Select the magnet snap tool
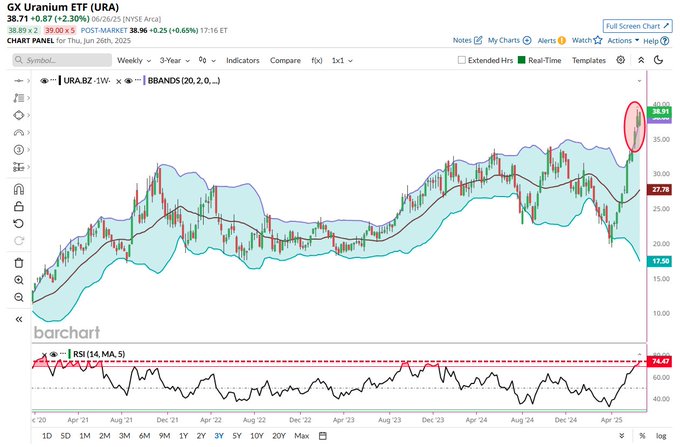Image resolution: width=680 pixels, height=447 pixels. (19, 189)
